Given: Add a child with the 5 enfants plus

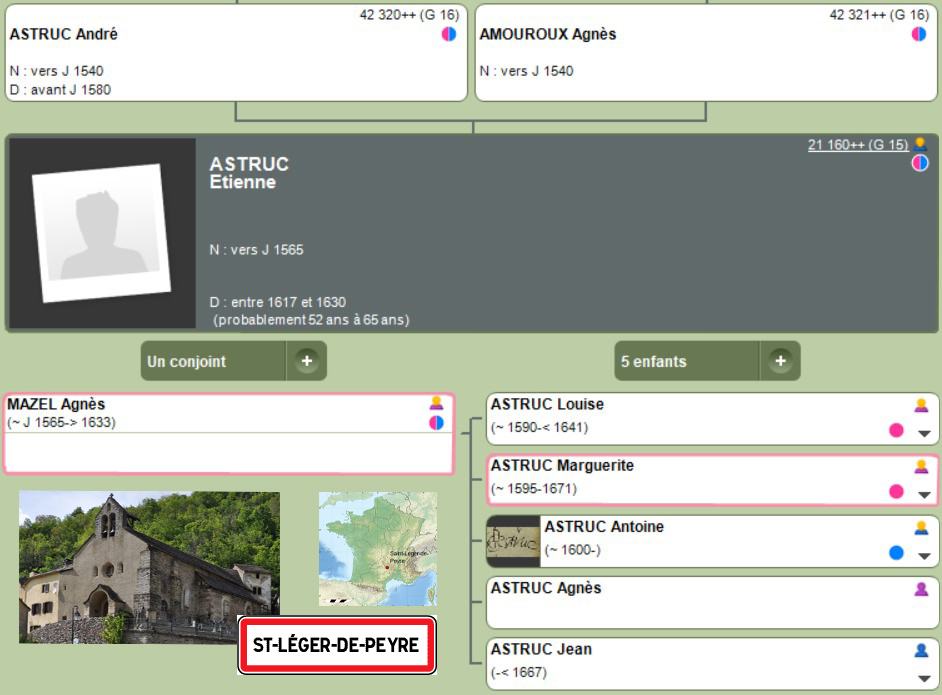Looking at the screenshot, I should (x=780, y=361).
